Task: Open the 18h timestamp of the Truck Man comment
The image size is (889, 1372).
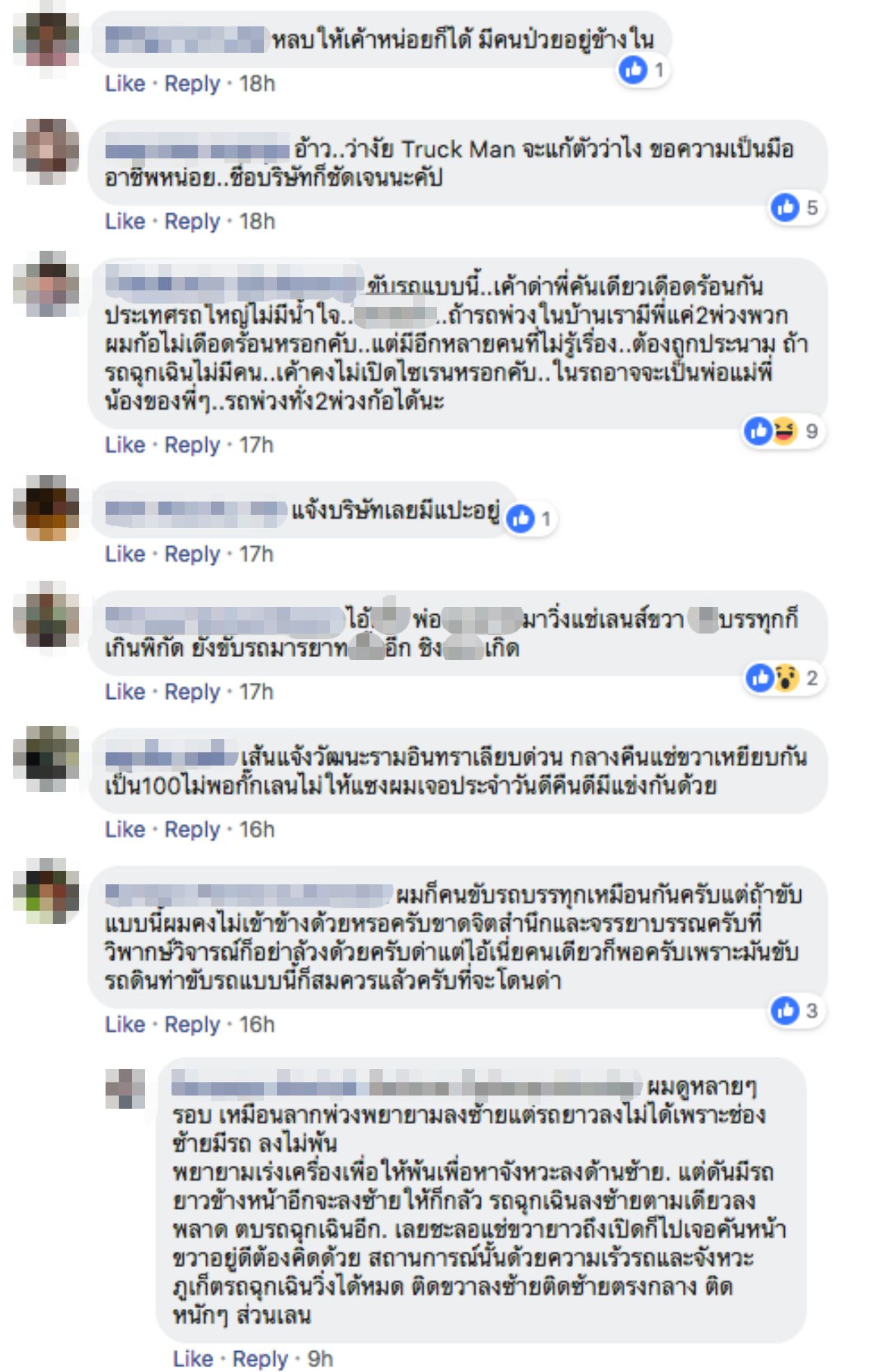Action: click(x=258, y=222)
